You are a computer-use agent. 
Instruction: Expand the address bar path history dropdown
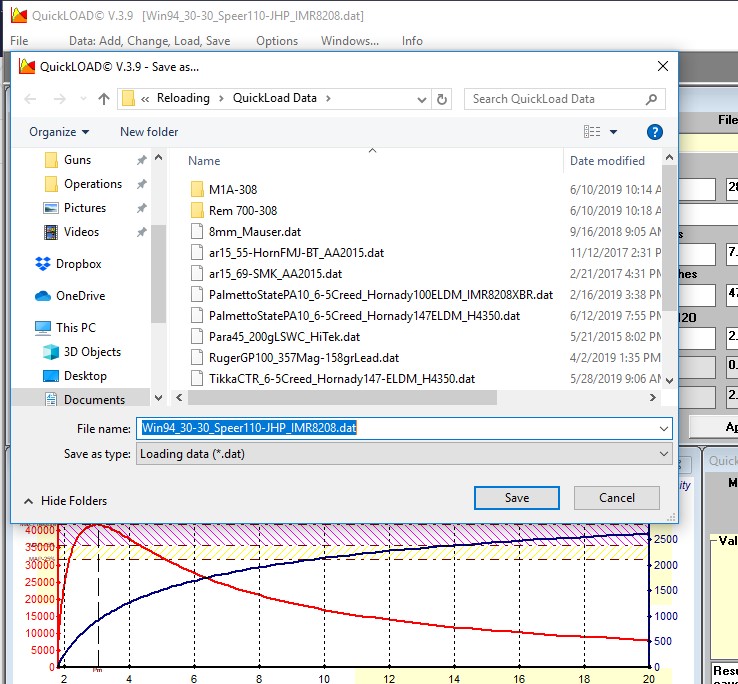[422, 99]
